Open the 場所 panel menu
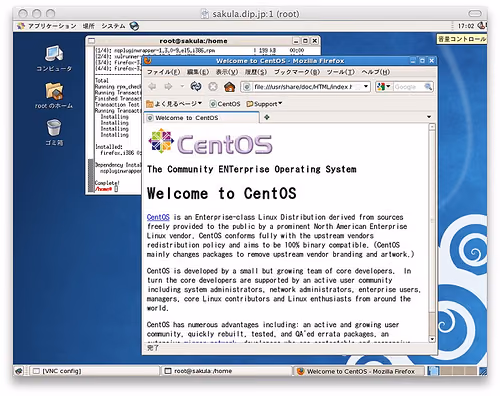 click(89, 26)
